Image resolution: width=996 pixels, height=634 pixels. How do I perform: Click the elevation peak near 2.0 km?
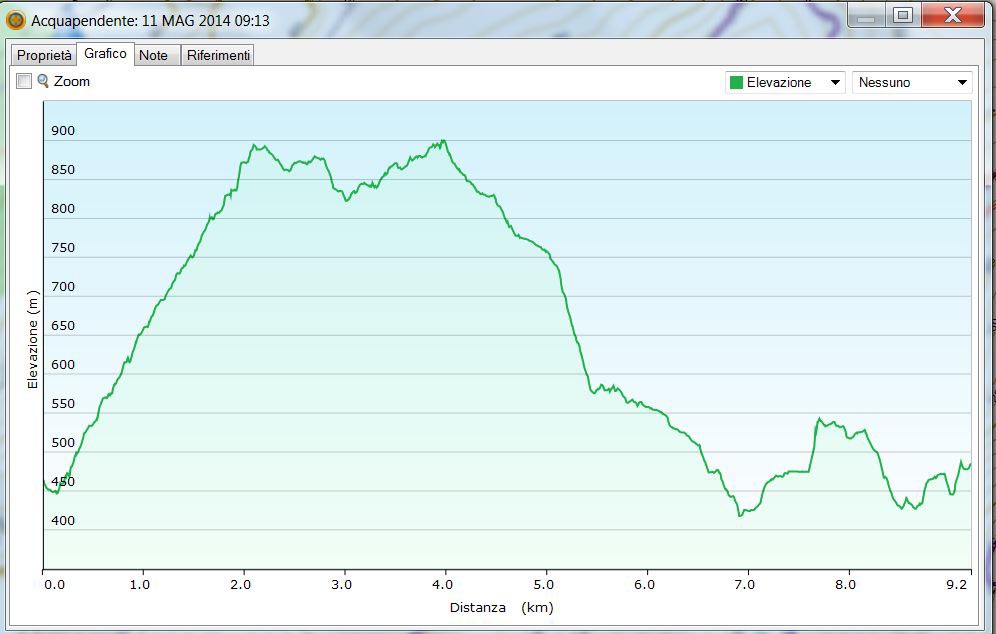tap(253, 146)
